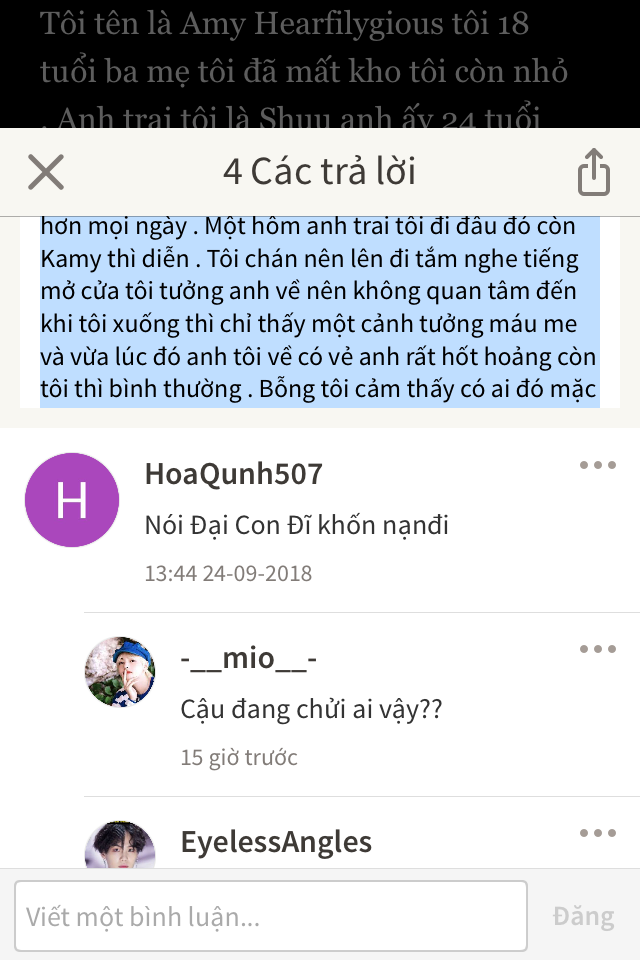
Task: Open EyelessAngles username profile
Action: tap(276, 842)
